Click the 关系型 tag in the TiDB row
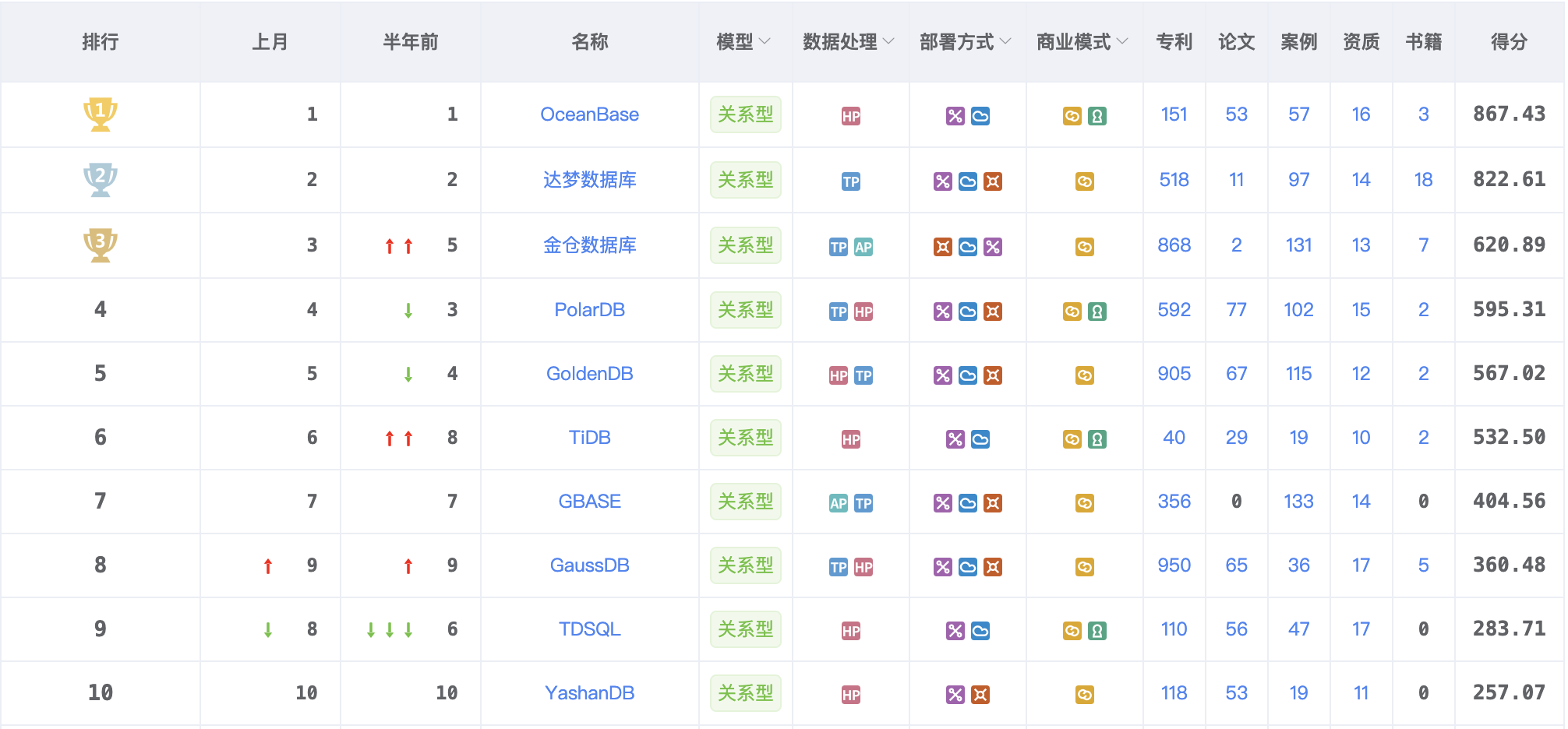The height and width of the screenshot is (729, 1568). (746, 438)
